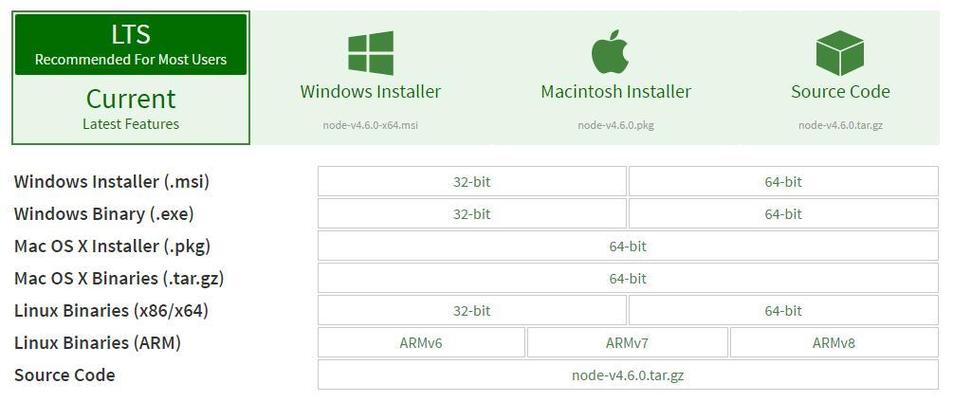Click the Apple logo icon

click(610, 52)
